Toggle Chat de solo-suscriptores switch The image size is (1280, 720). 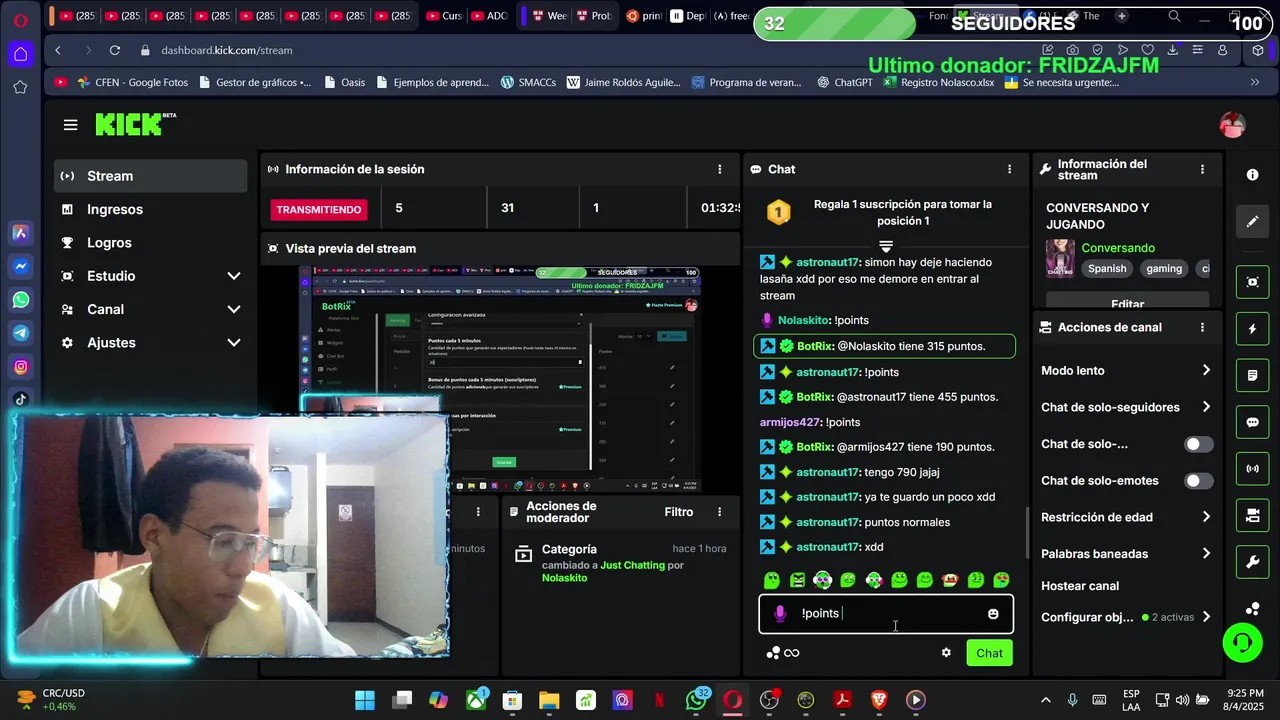tap(1198, 444)
